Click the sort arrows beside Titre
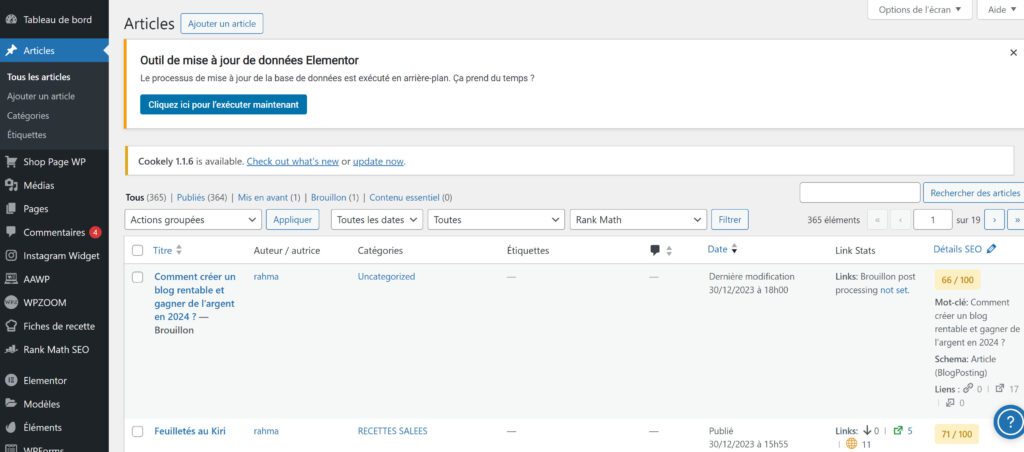 (179, 250)
